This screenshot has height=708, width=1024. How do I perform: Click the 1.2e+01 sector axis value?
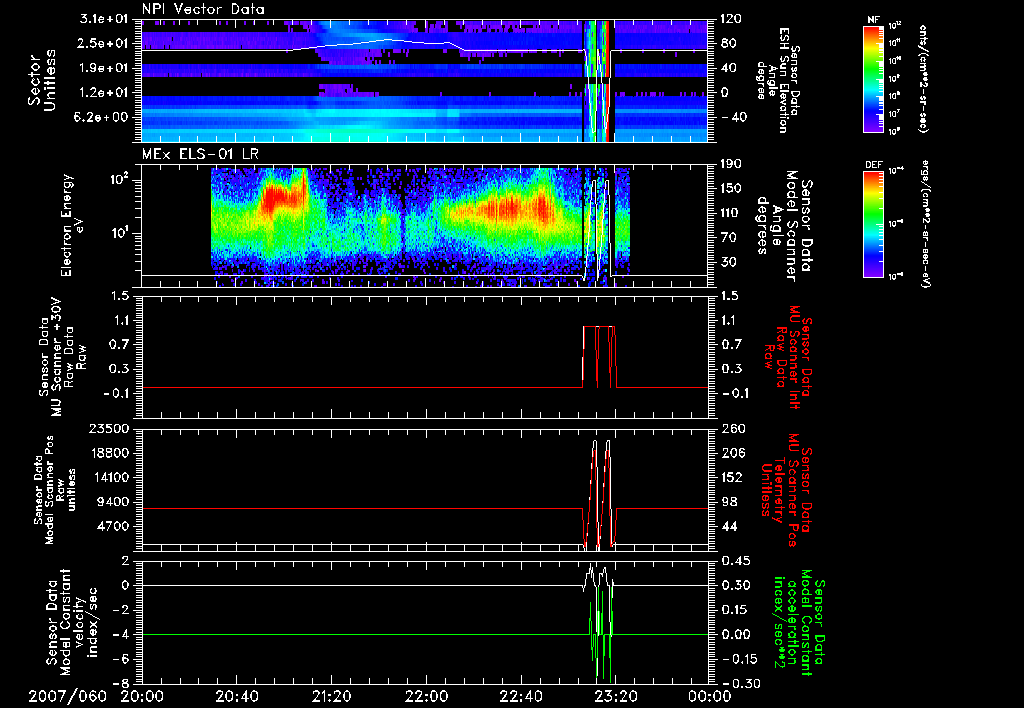click(103, 92)
